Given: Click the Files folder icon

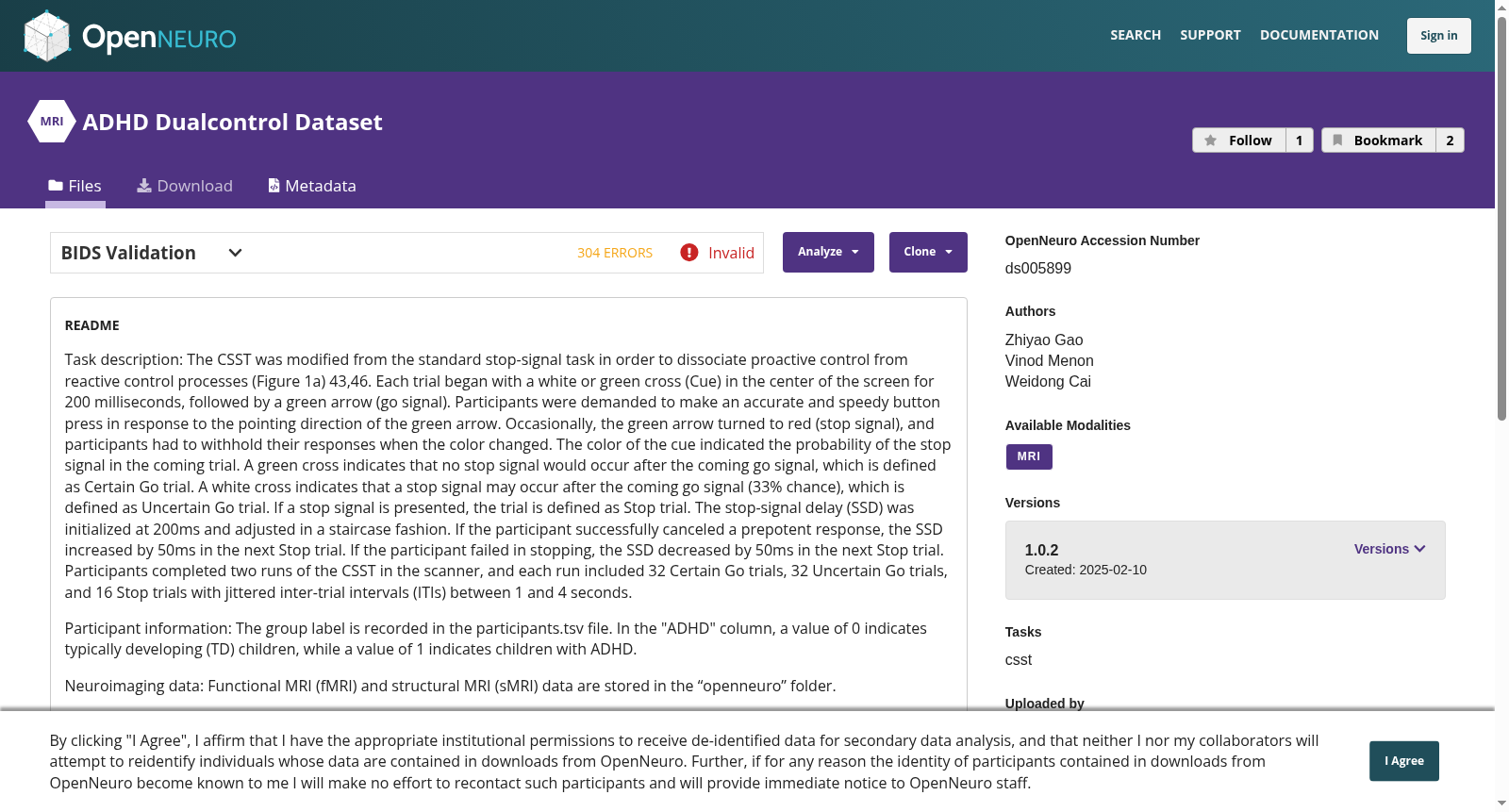Looking at the screenshot, I should point(56,186).
